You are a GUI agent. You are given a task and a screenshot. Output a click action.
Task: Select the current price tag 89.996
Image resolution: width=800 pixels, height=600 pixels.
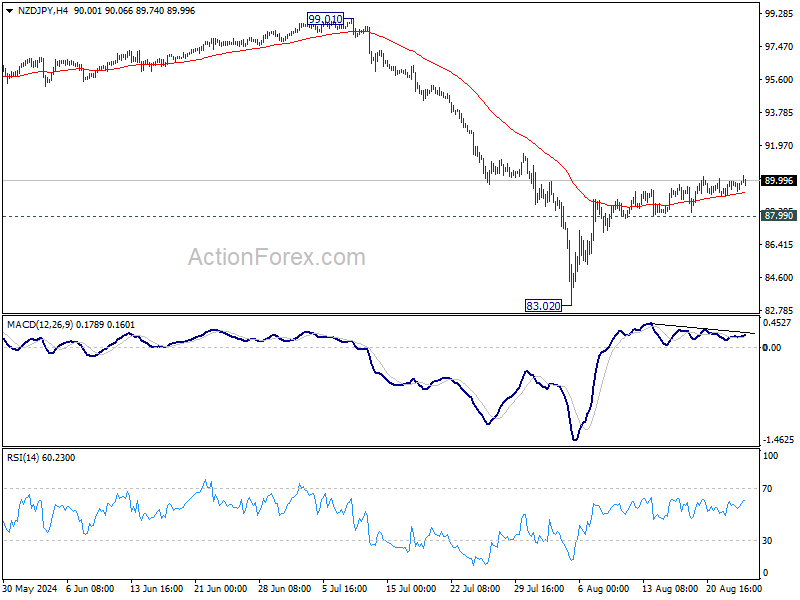click(x=779, y=181)
